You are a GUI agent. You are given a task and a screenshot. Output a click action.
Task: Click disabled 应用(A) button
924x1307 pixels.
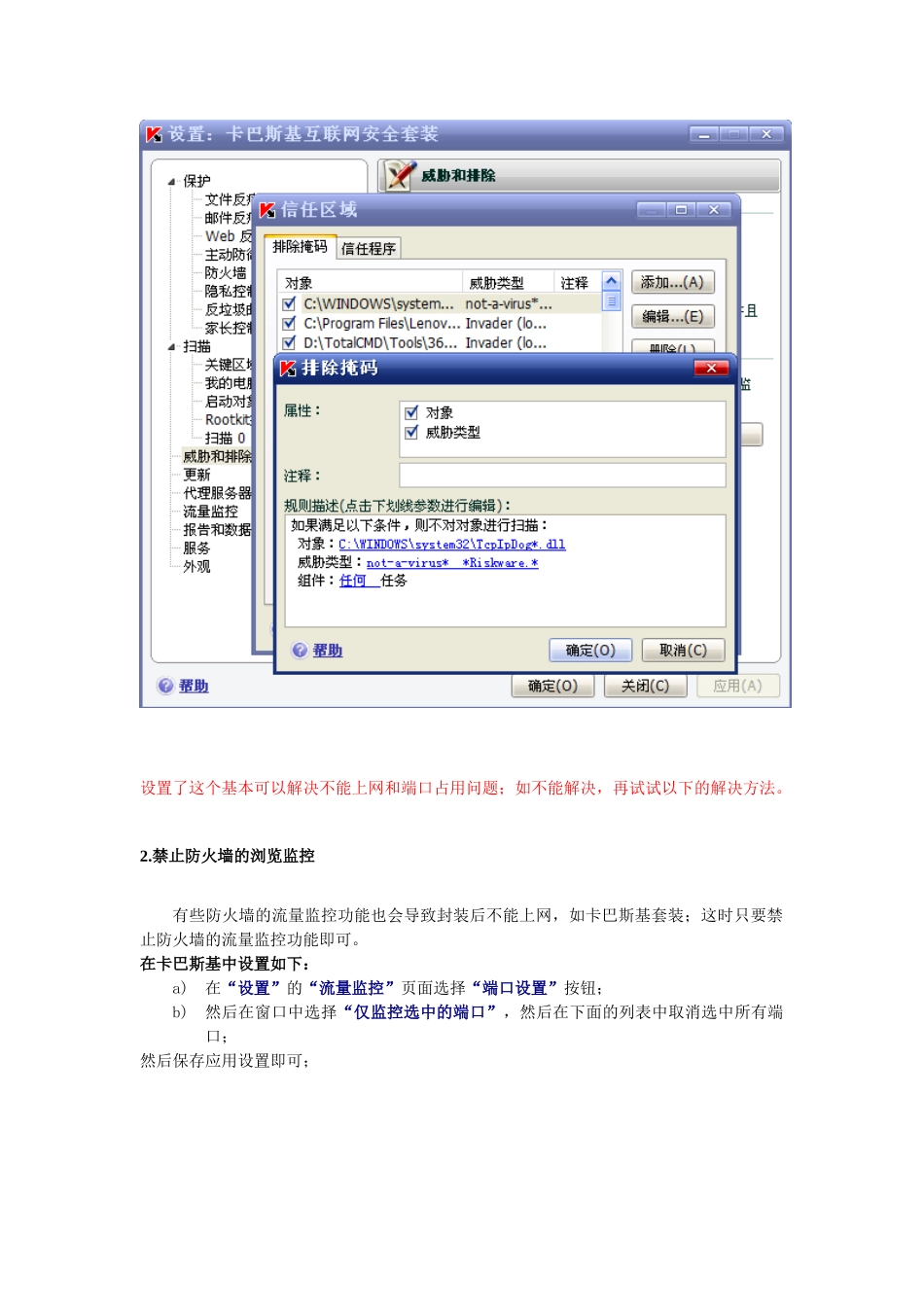[x=737, y=686]
